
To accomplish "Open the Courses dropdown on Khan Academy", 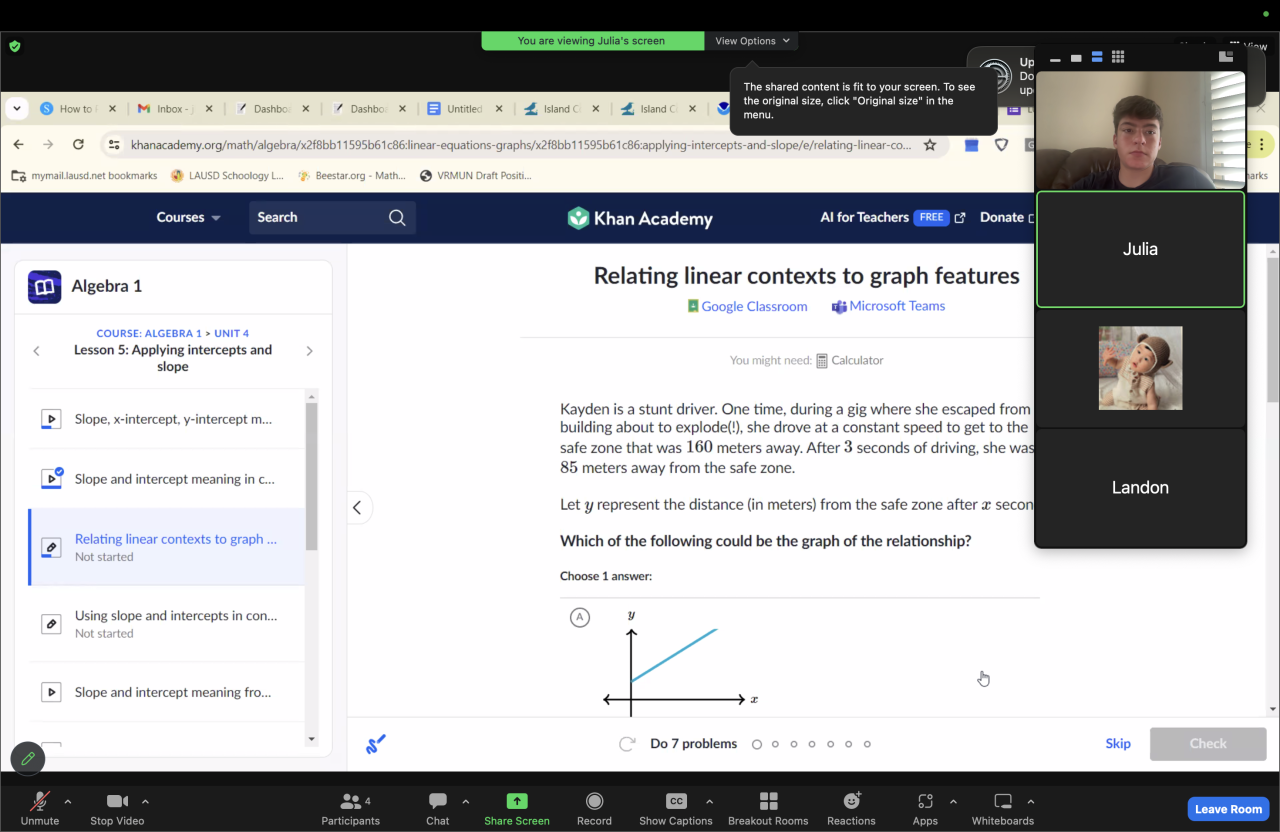I will pyautogui.click(x=188, y=217).
